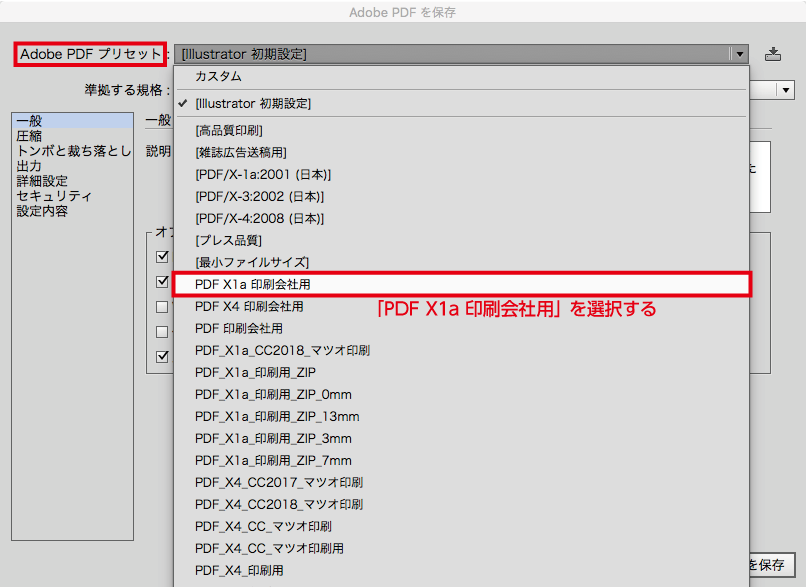Open the セキュリティ category
806x587 pixels.
coord(72,196)
